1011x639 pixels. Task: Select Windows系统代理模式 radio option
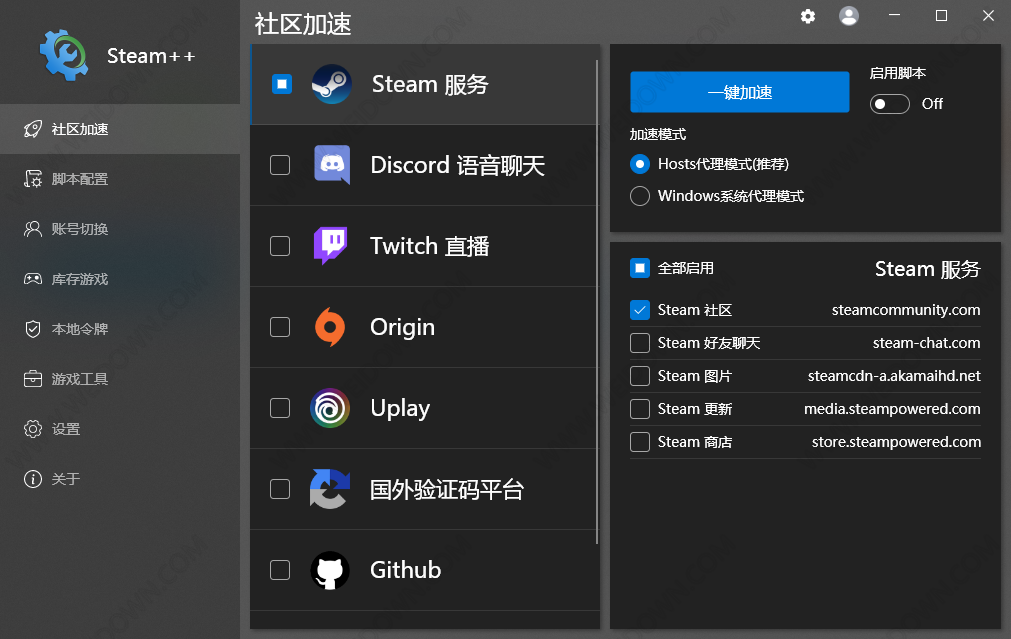click(x=640, y=196)
